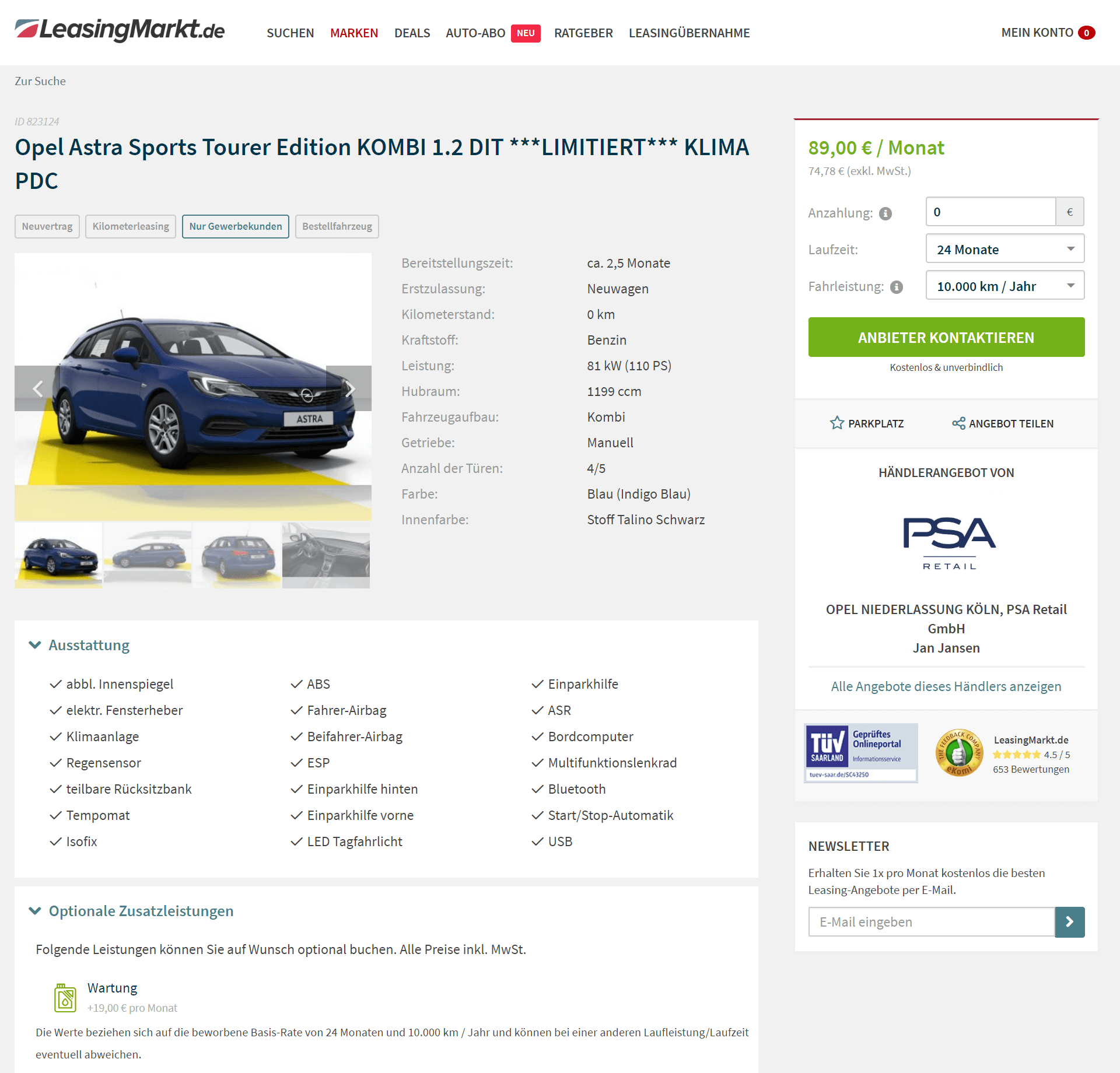Click the Isofix equipment entry
Viewport: 1120px width, 1073px height.
click(x=82, y=841)
